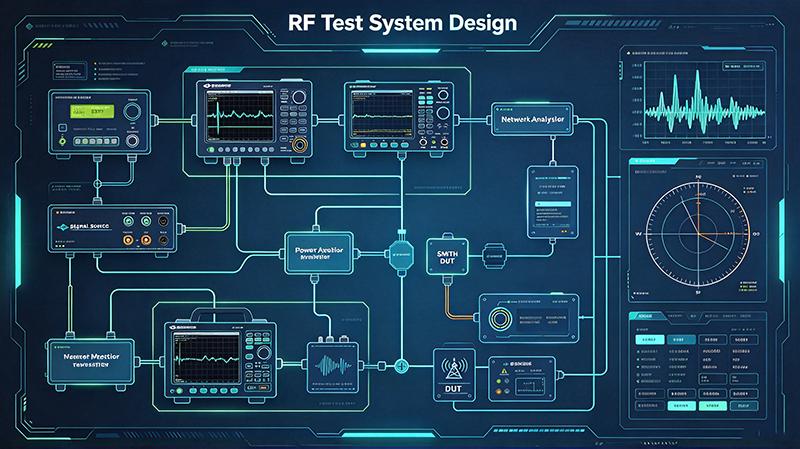Click the warning triangle icon beside the DUT block
800x449 pixels.
(504, 372)
